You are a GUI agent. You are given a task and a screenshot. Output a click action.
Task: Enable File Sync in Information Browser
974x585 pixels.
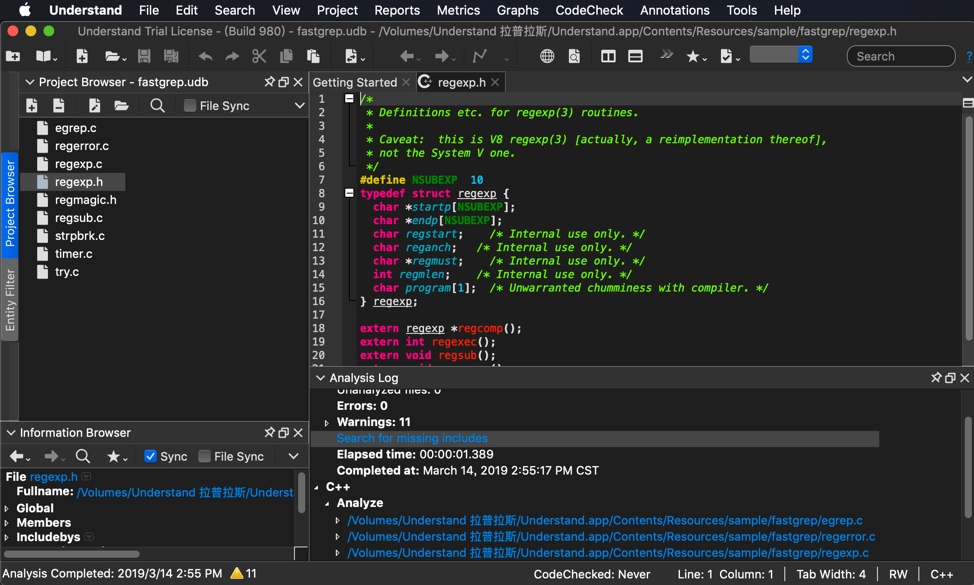205,457
